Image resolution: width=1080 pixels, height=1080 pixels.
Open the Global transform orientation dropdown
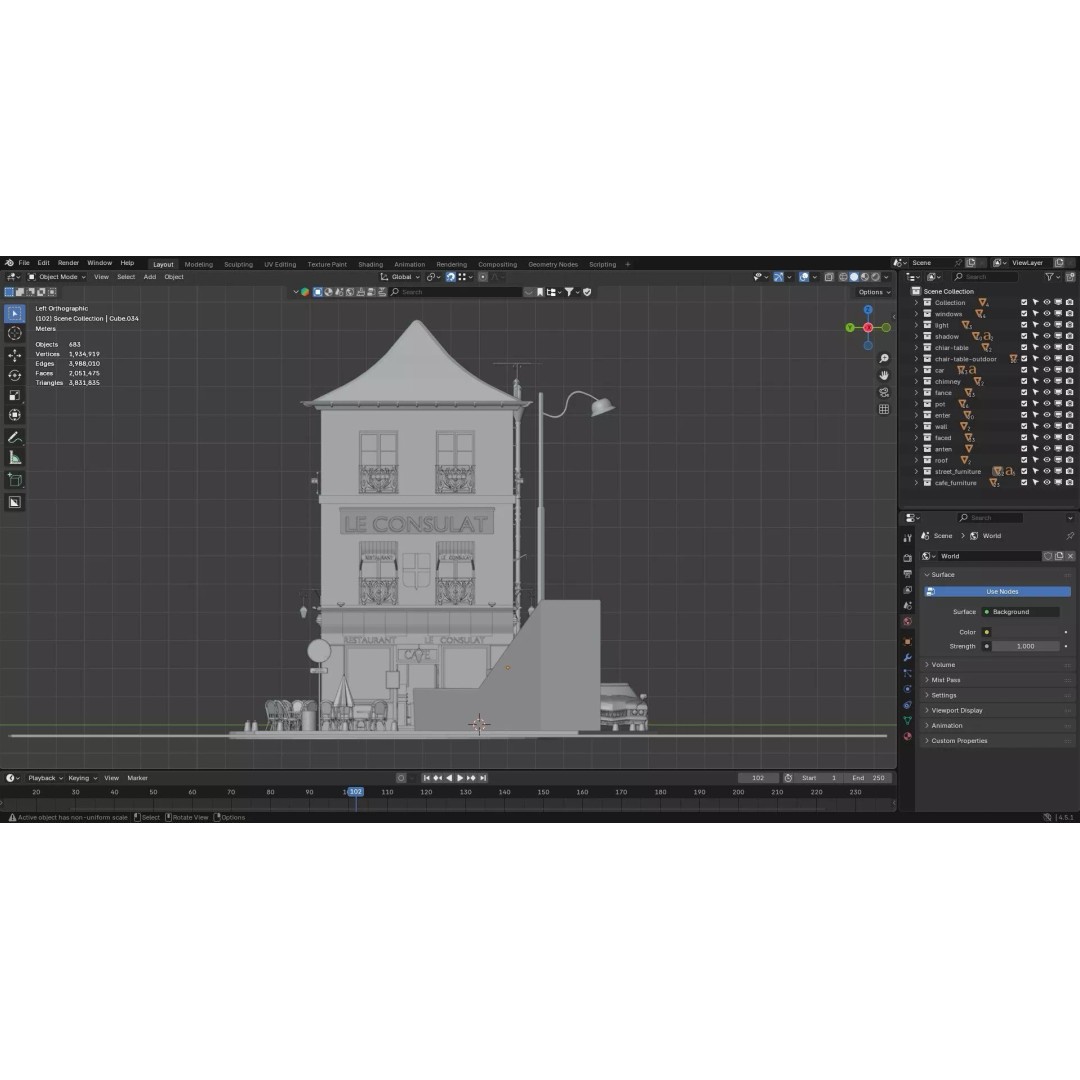click(400, 277)
